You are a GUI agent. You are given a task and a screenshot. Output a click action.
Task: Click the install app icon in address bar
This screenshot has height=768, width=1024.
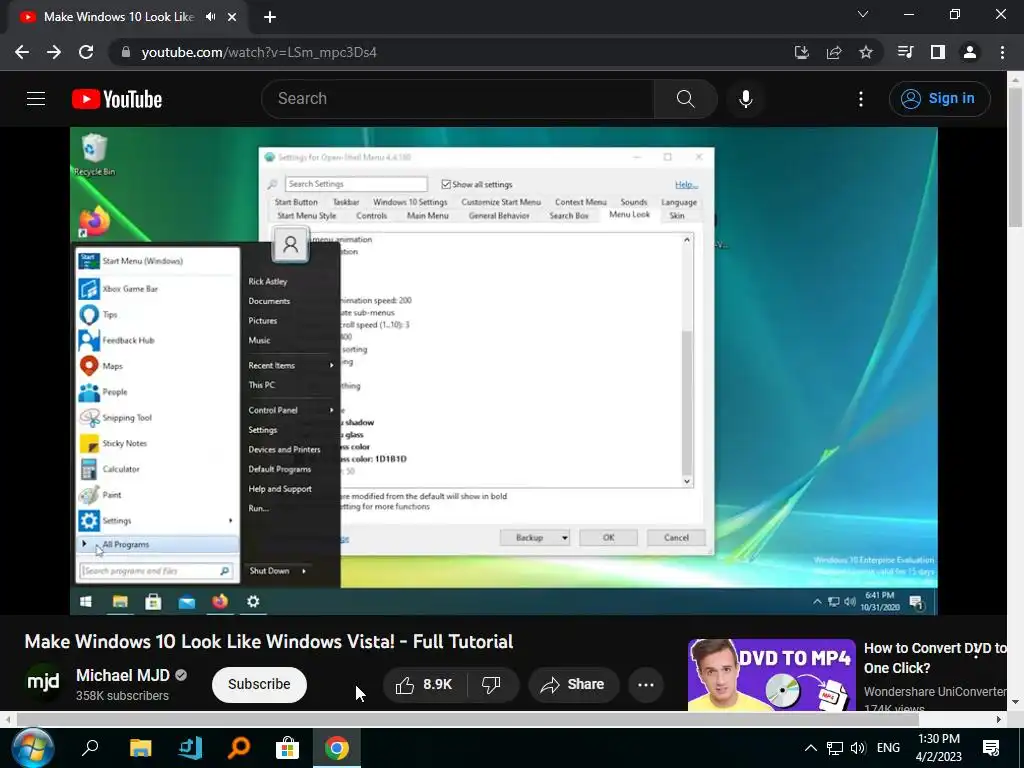pos(801,52)
